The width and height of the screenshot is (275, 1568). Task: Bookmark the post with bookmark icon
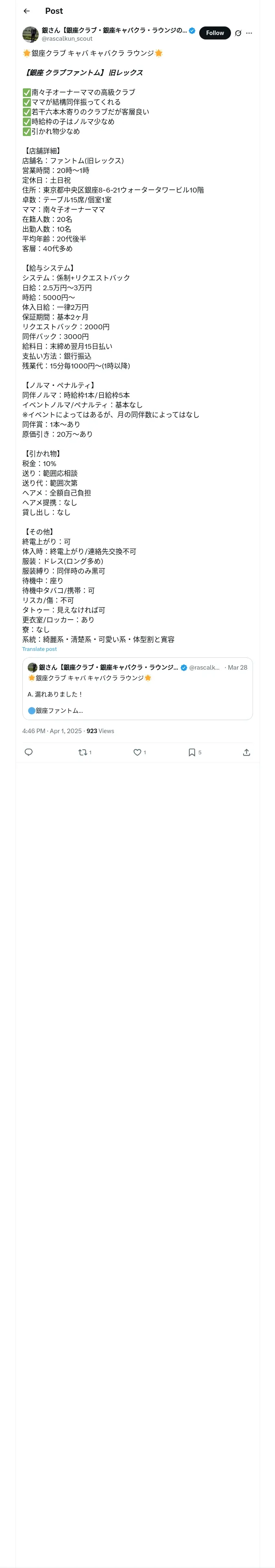point(191,752)
